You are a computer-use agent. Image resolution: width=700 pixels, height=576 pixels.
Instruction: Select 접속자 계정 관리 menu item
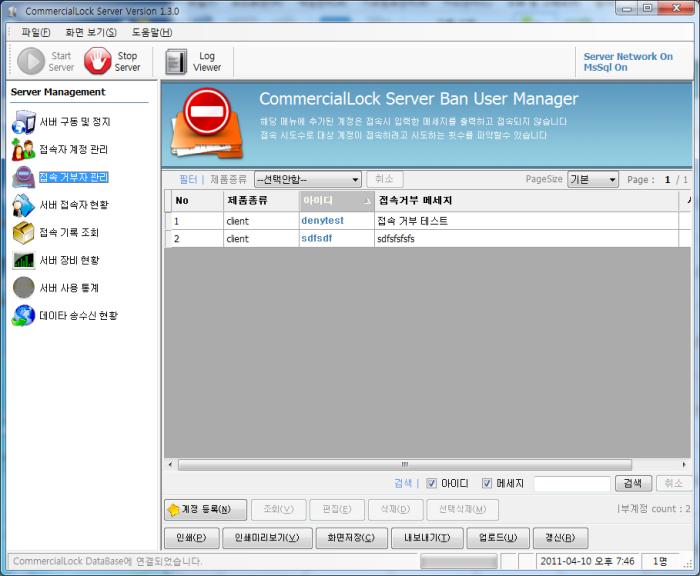pyautogui.click(x=74, y=149)
